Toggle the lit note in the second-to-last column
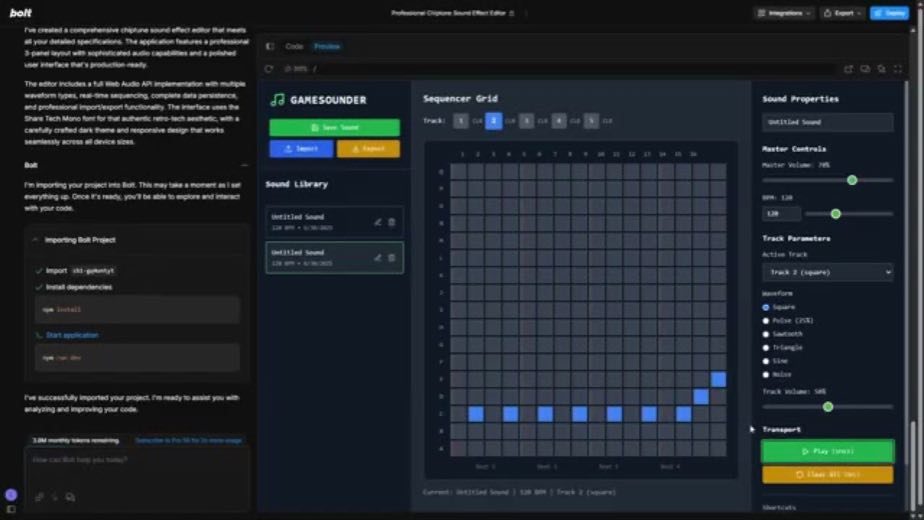Viewport: 924px width, 520px height. coord(701,397)
